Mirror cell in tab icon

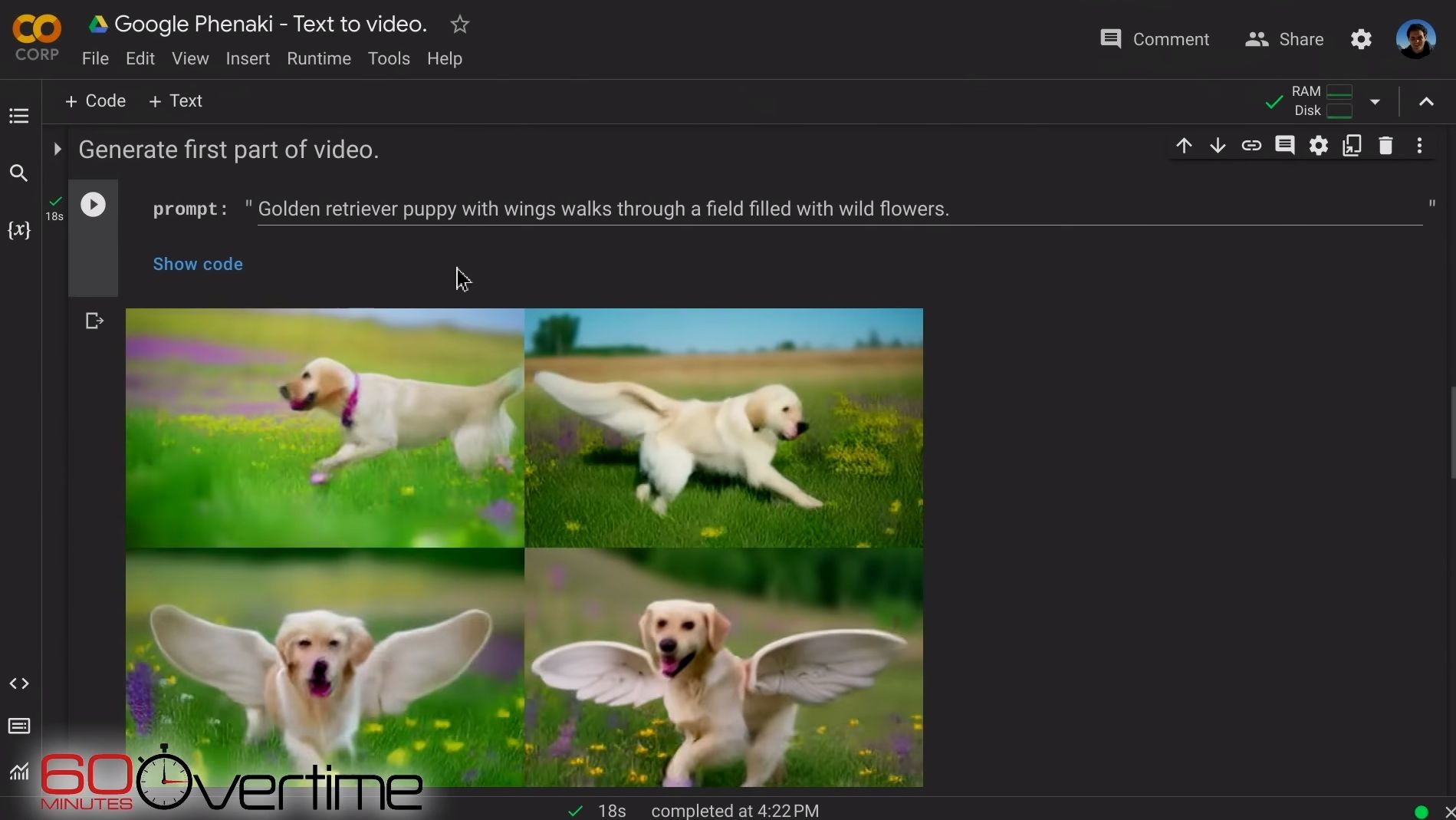tap(1352, 146)
